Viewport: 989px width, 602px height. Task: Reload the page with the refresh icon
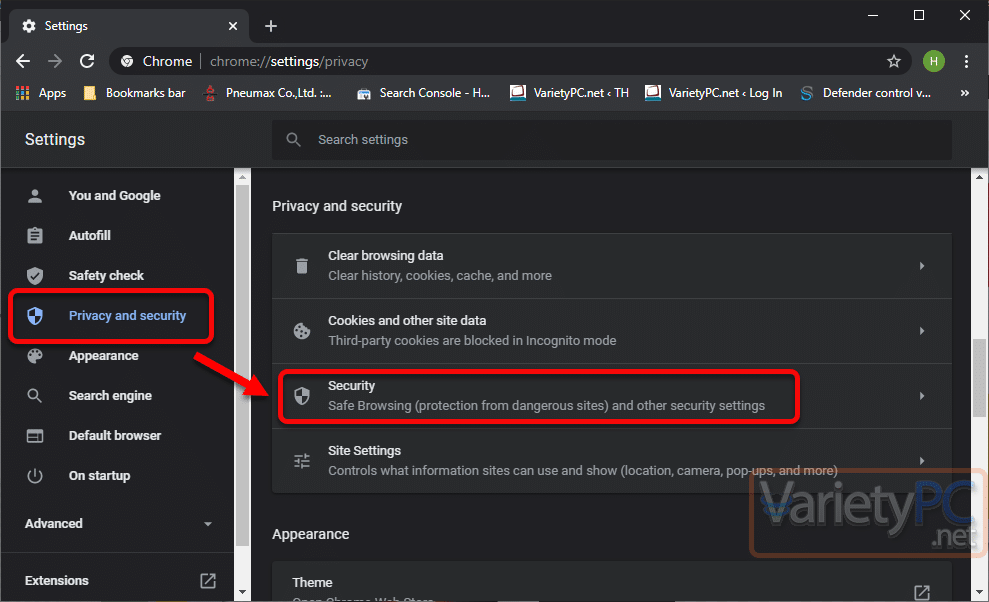(87, 61)
